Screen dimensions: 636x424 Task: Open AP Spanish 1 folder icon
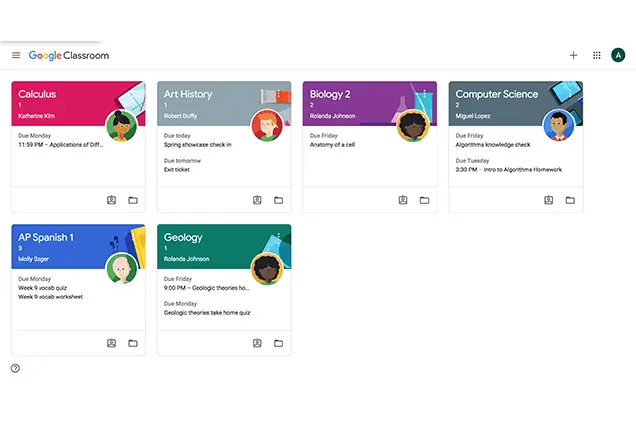pyautogui.click(x=133, y=343)
